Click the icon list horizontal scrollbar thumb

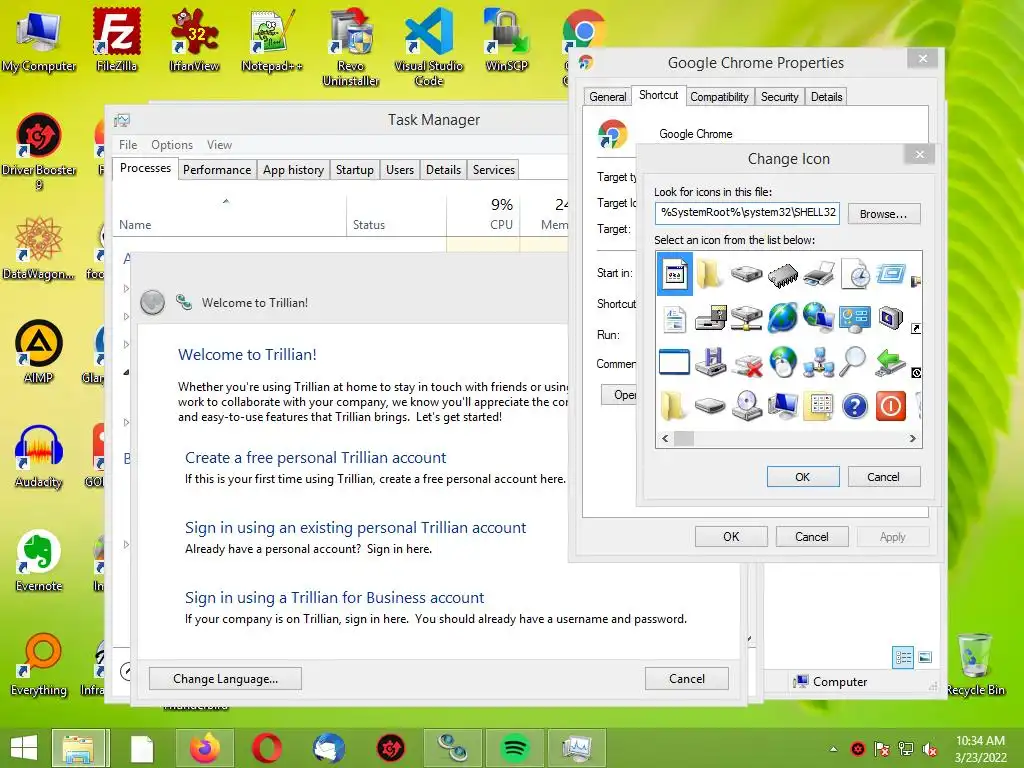point(684,439)
